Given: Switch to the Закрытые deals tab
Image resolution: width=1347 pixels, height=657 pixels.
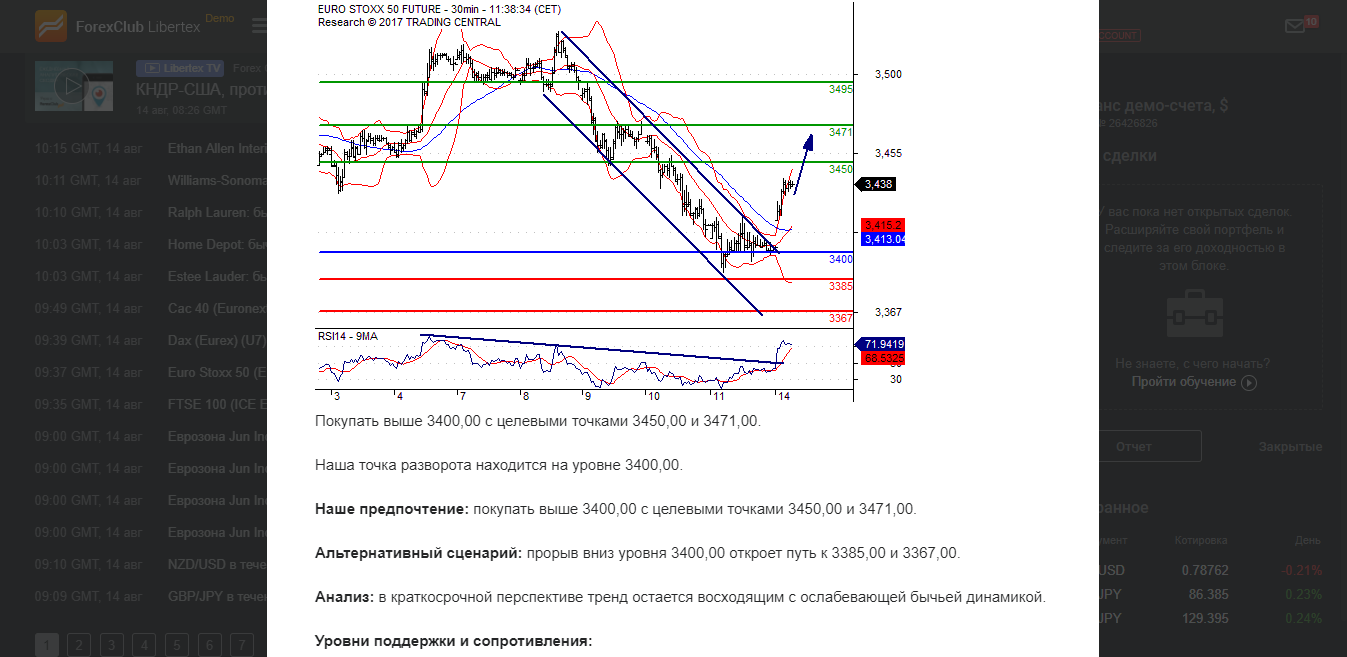Looking at the screenshot, I should coord(1289,447).
